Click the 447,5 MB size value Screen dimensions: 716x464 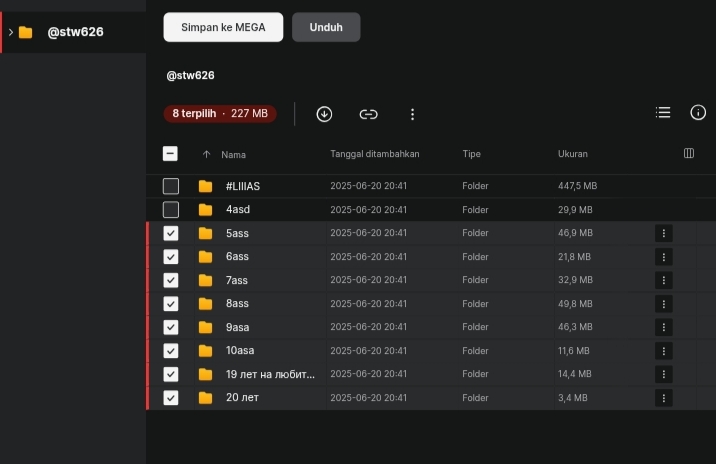(x=577, y=186)
